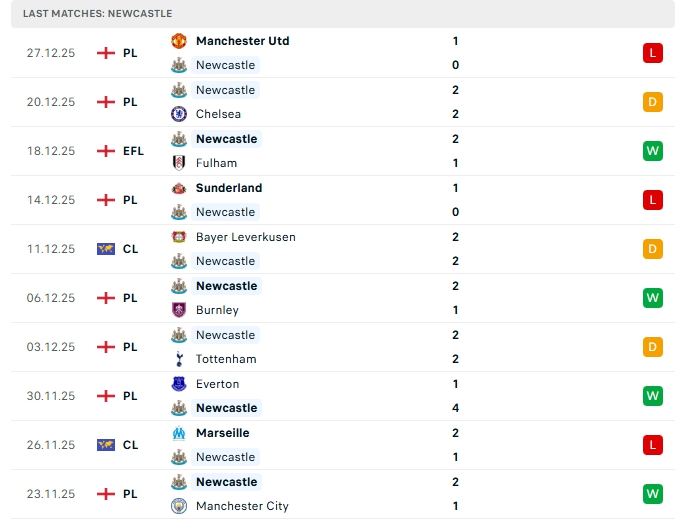Click the Marseille club crest

(x=179, y=433)
